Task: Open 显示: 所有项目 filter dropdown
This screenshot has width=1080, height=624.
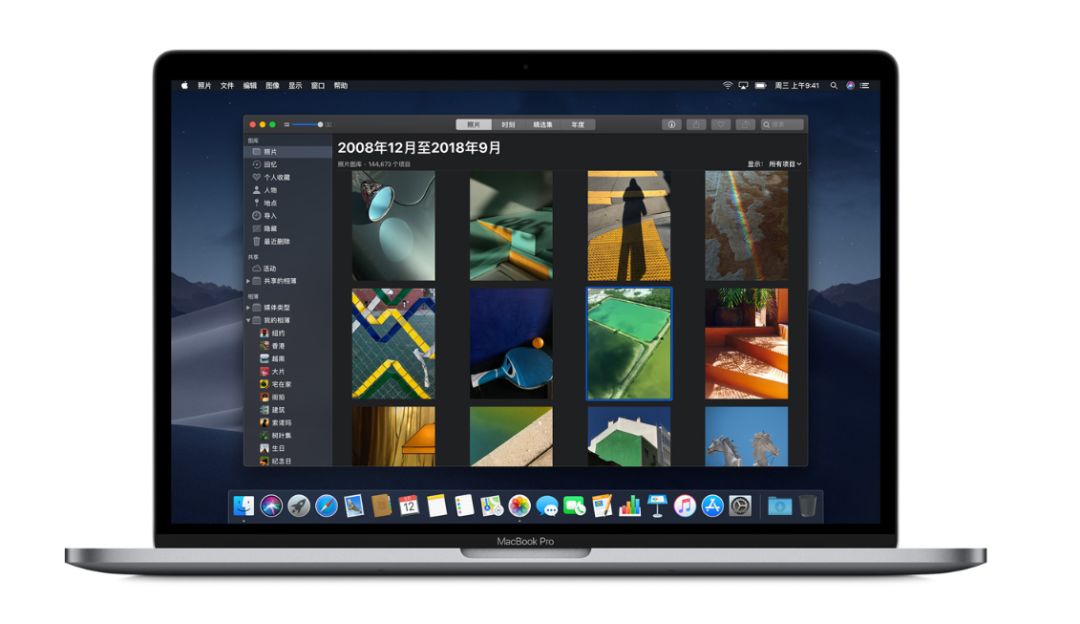Action: tap(774, 164)
